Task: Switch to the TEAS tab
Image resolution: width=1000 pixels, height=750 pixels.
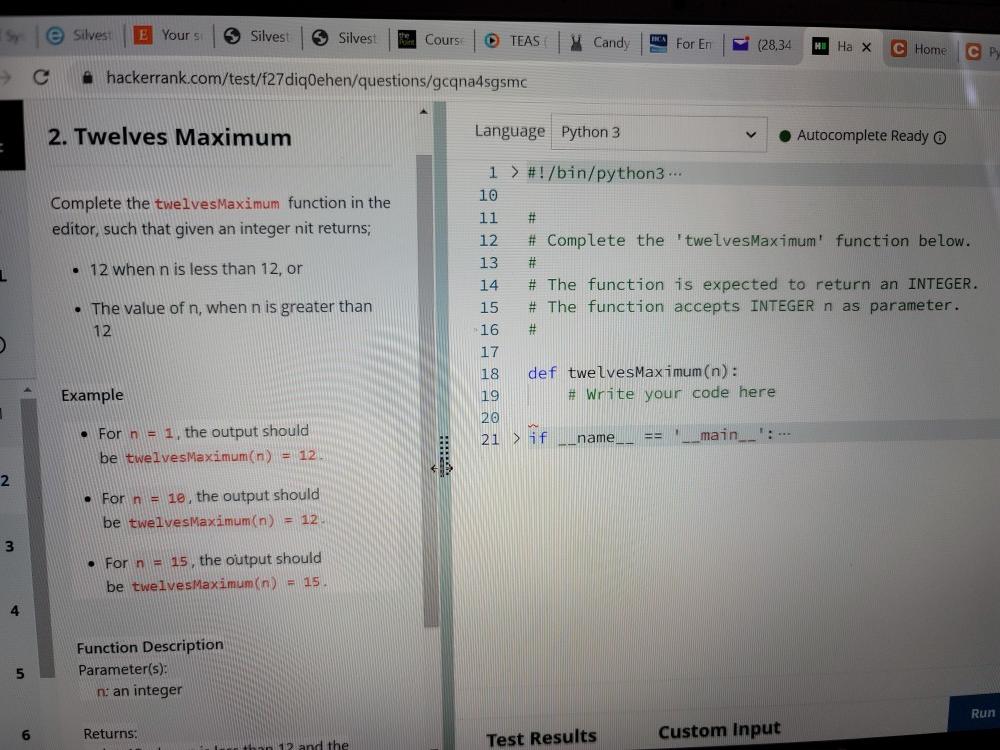Action: [517, 41]
